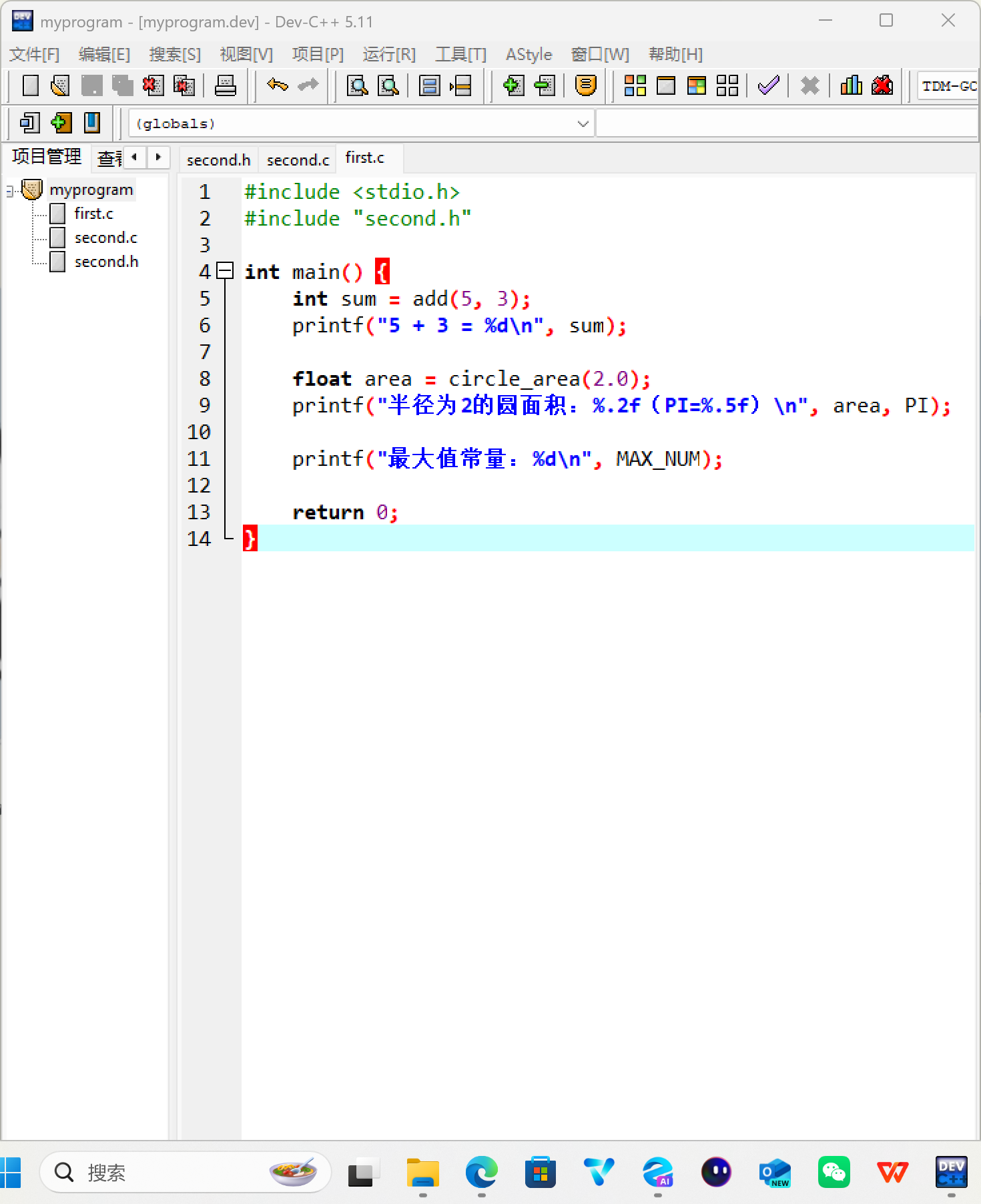Viewport: 981px width, 1204px height.
Task: Click the Syntax check checkmark icon
Action: 769,85
